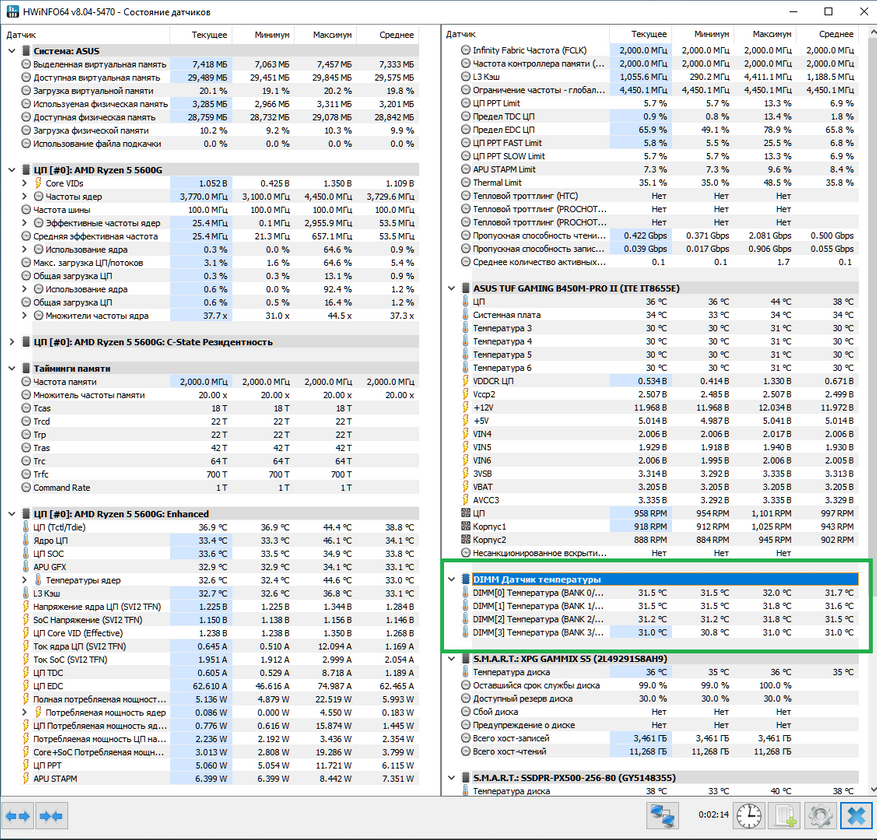Open sensor settings gear icon
This screenshot has height=840, width=877.
pos(820,815)
